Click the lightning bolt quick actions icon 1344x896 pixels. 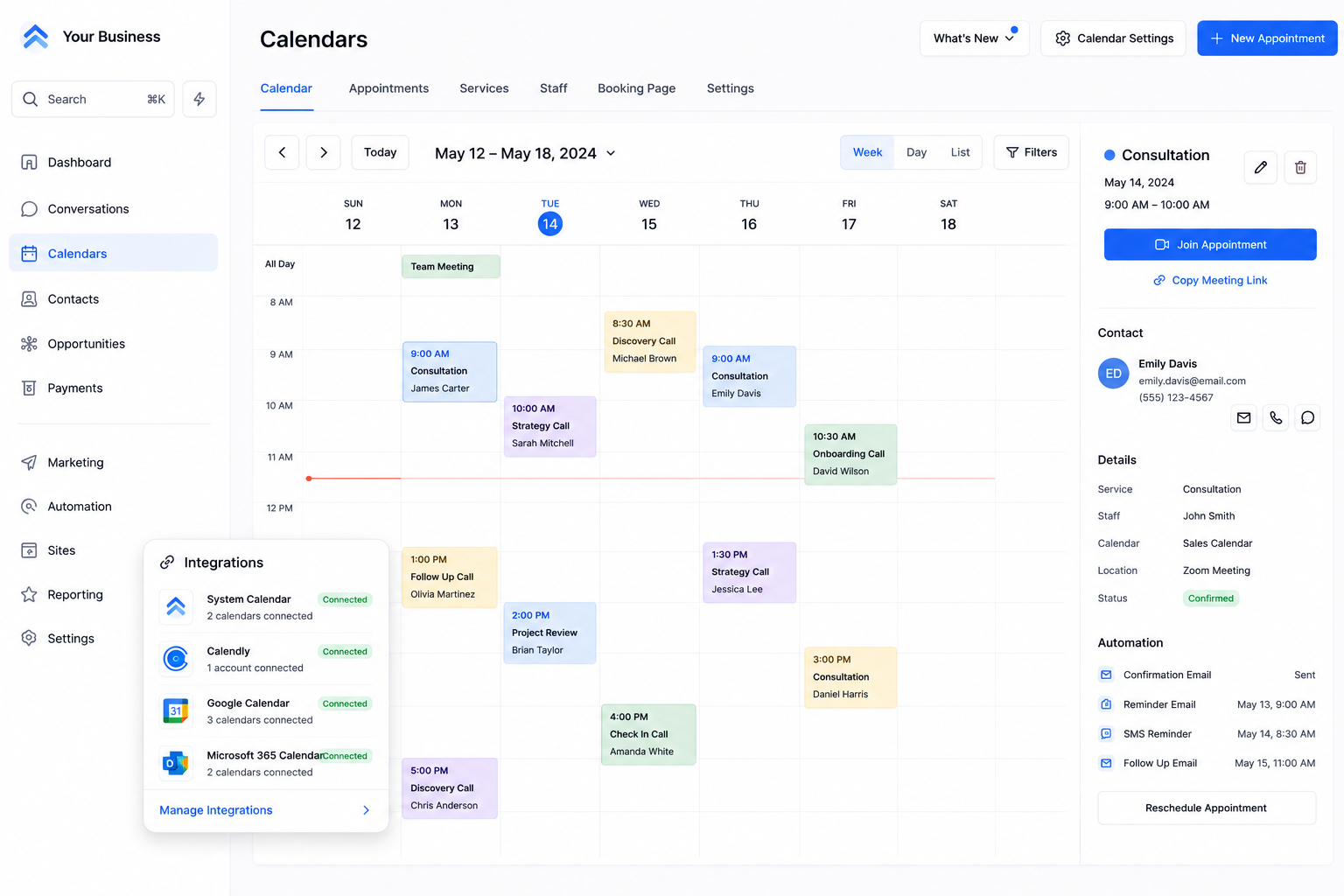click(199, 99)
